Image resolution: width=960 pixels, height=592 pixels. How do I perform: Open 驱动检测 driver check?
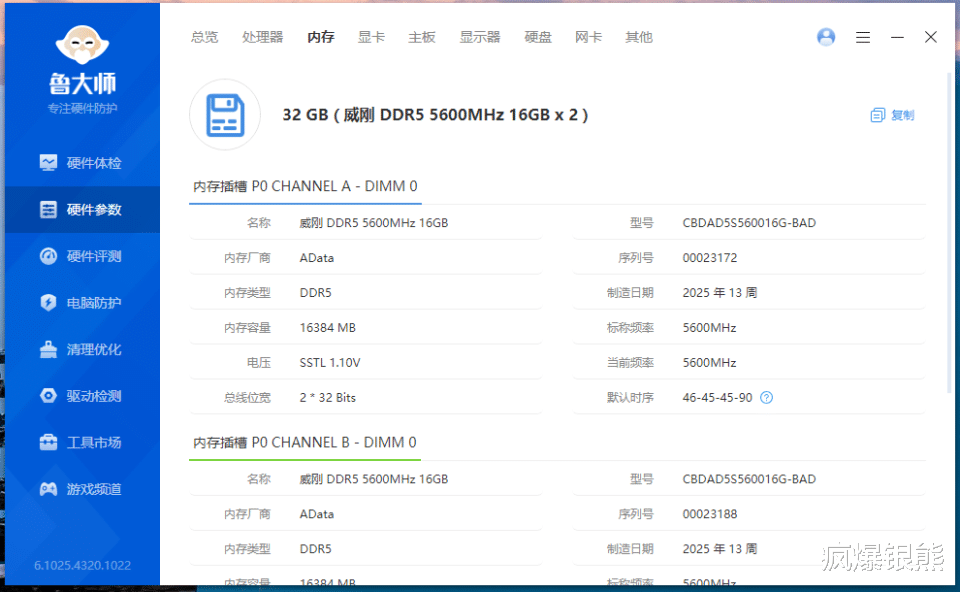pos(82,395)
